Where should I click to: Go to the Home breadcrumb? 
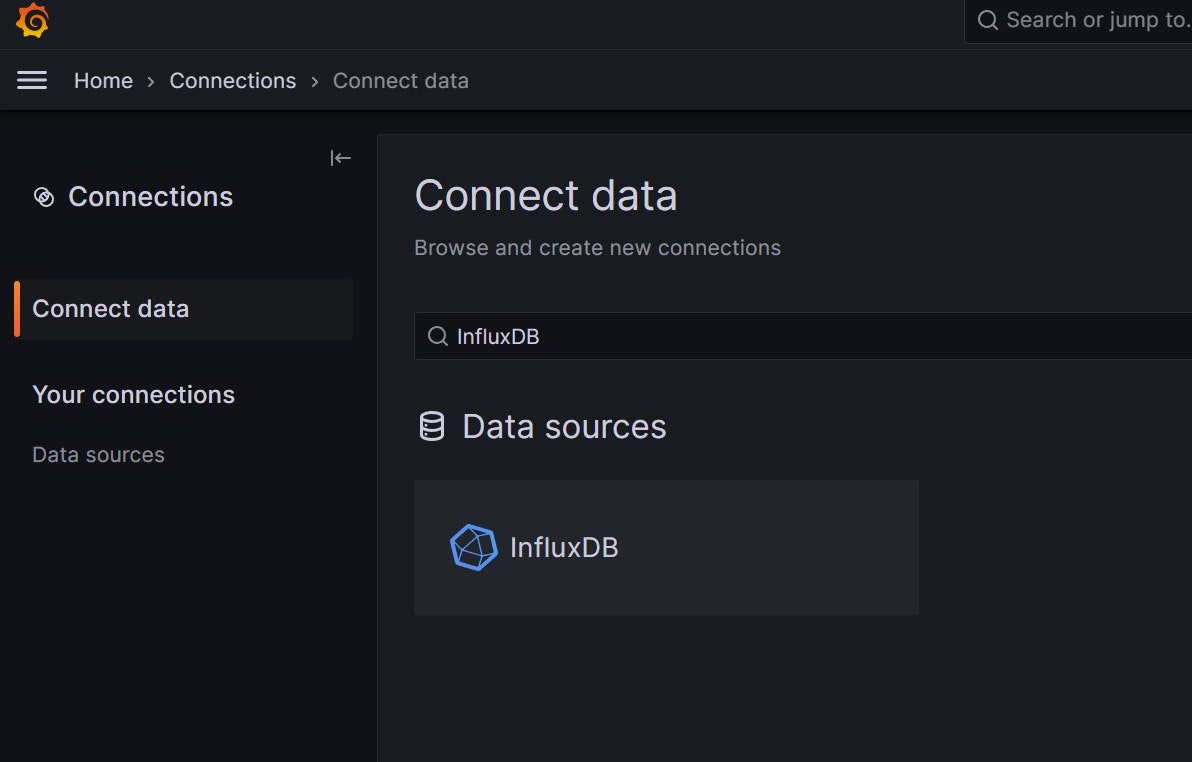click(x=103, y=81)
